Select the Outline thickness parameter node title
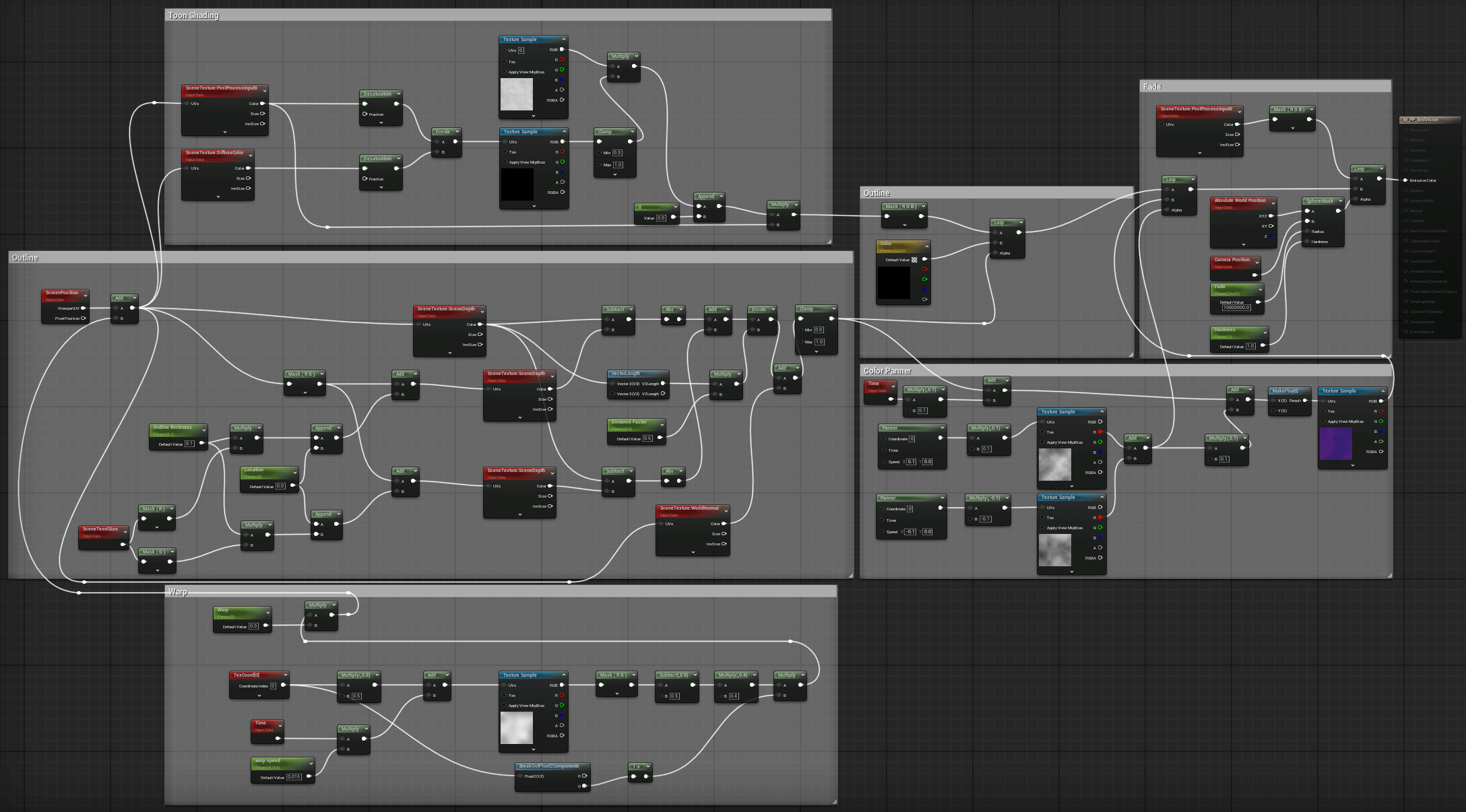1466x812 pixels. [x=172, y=428]
